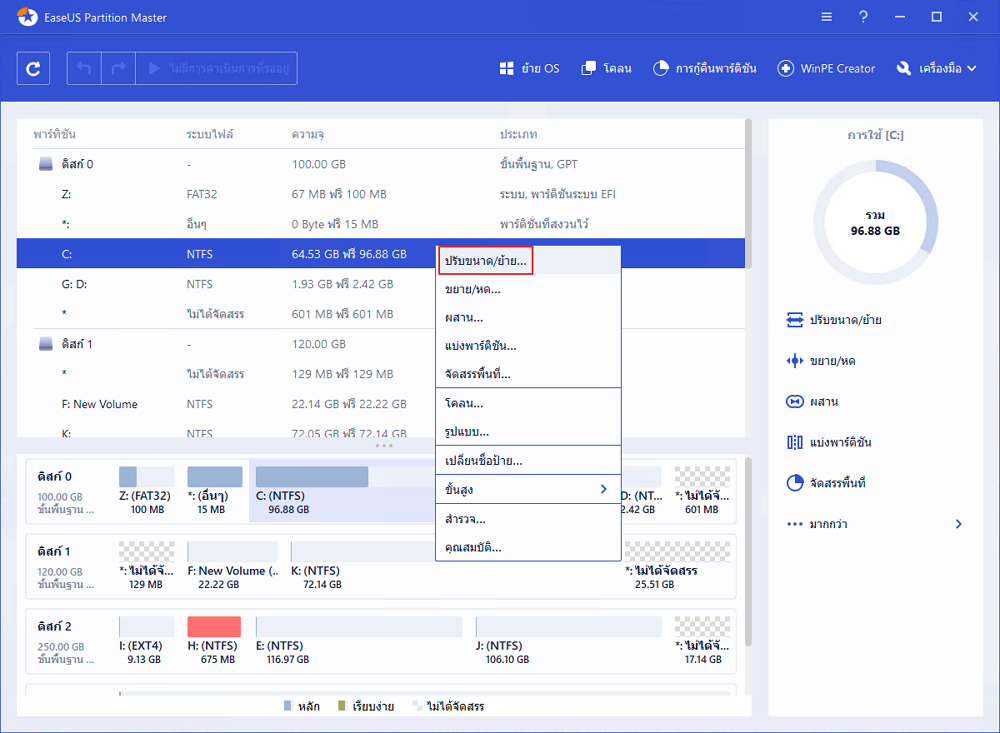Screen dimensions: 1000x733
Task: Select J: (NTFS) 106.10 GB block
Action: (x=568, y=640)
